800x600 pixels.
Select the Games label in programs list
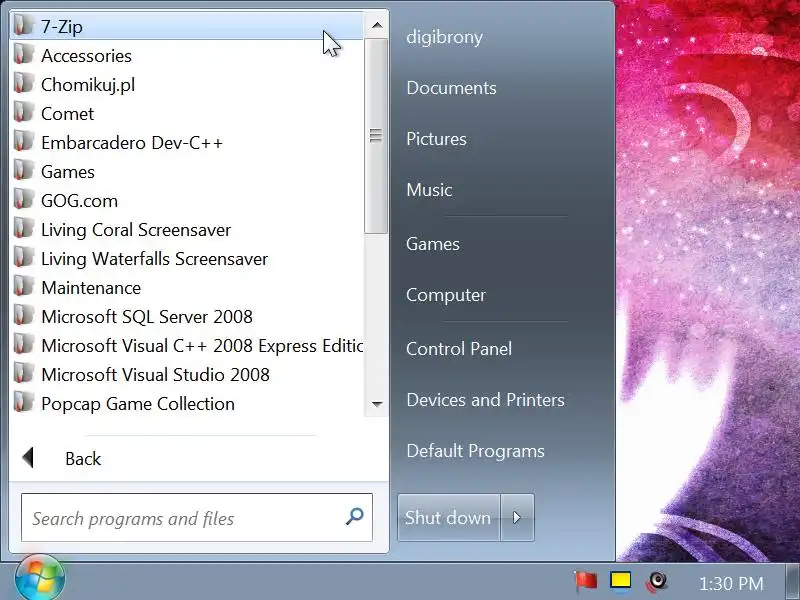[67, 171]
